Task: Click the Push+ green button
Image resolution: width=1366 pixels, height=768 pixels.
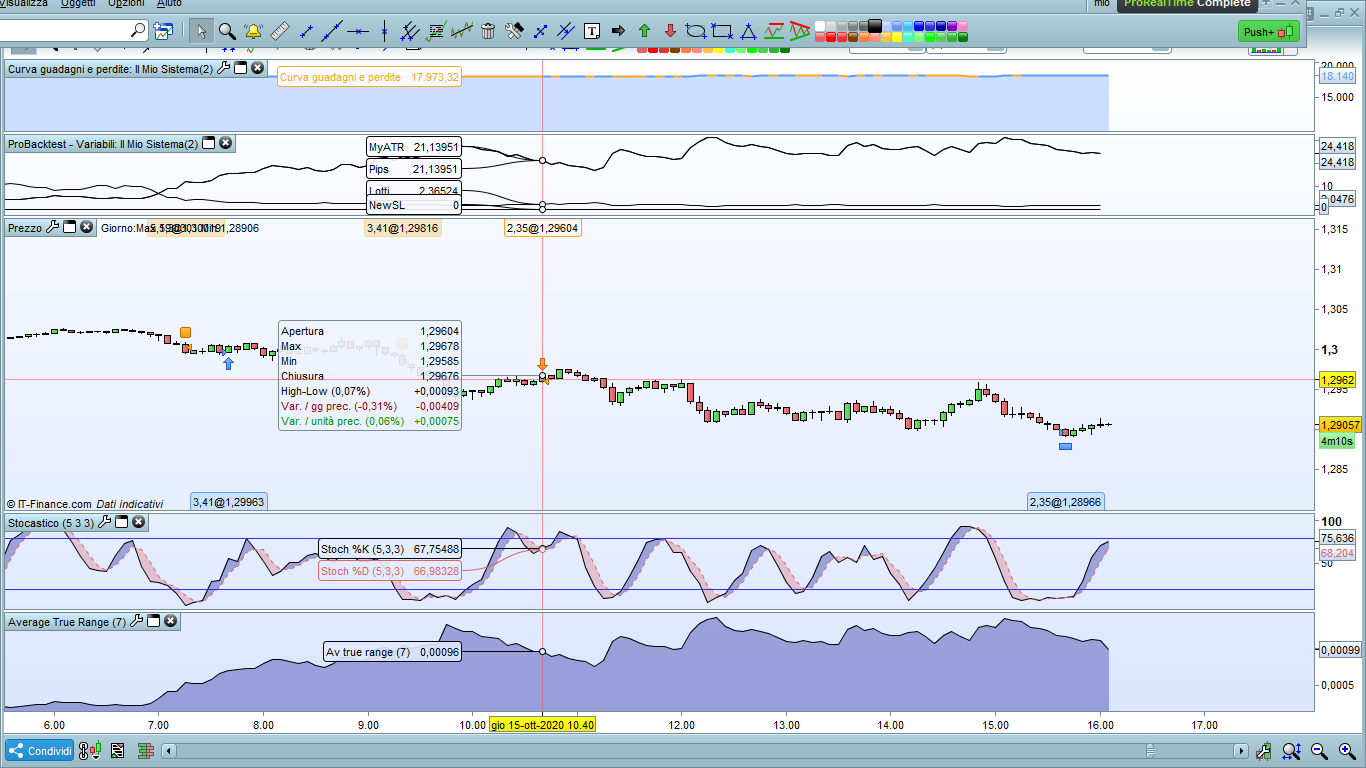Action: (x=1268, y=32)
